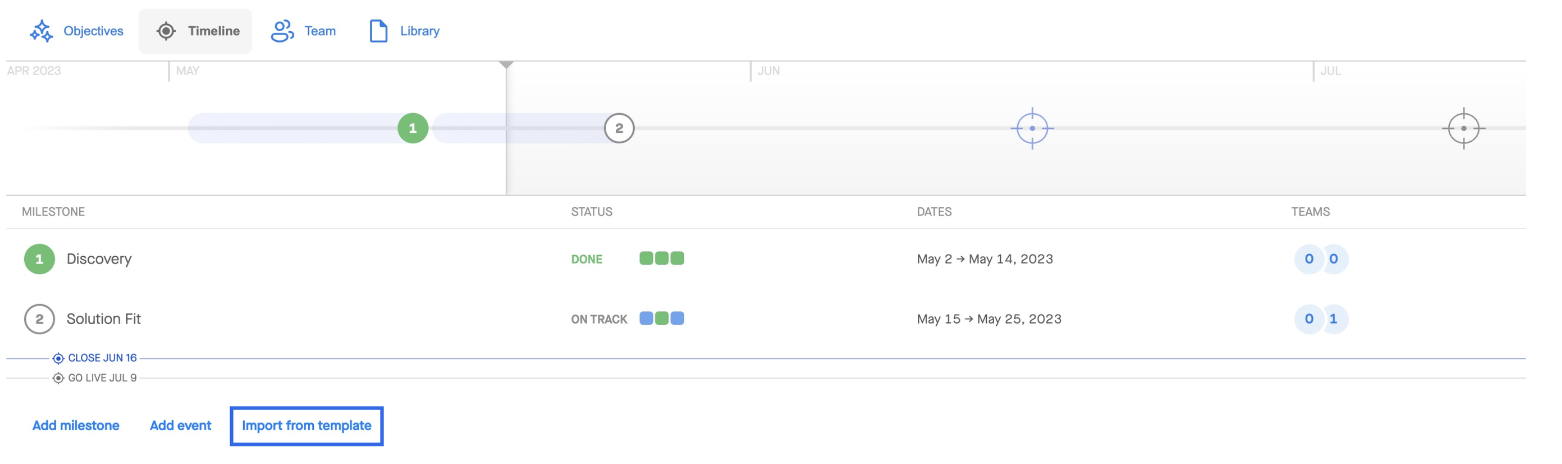Open the Discovery milestone
The image size is (1562, 464).
[x=99, y=259]
